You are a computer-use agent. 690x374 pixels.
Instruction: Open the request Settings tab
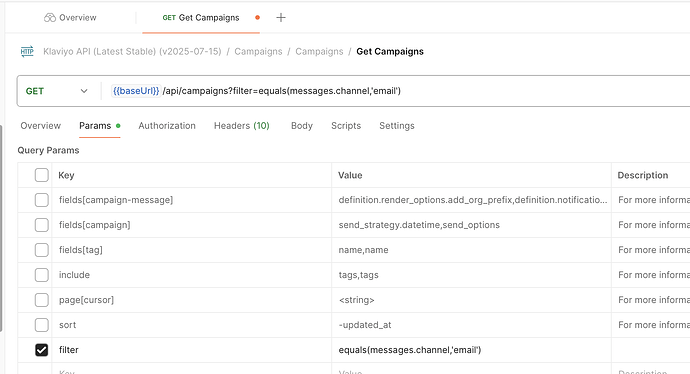(397, 126)
